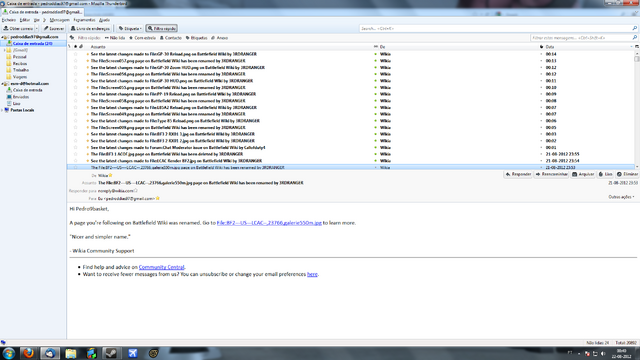Reply with the Responder button
Screen dimensions: 640x360
[518, 174]
